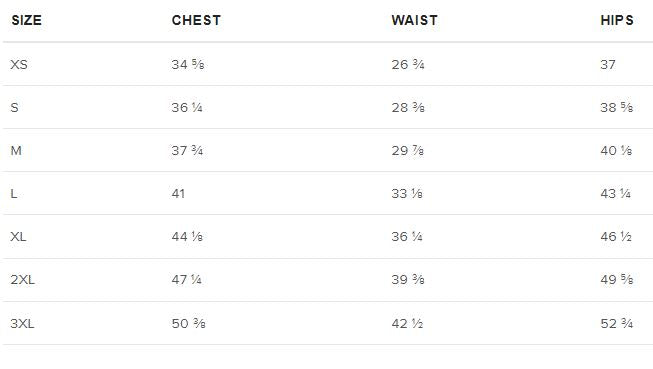Select the S size row label
This screenshot has height=369, width=653.
tap(15, 107)
